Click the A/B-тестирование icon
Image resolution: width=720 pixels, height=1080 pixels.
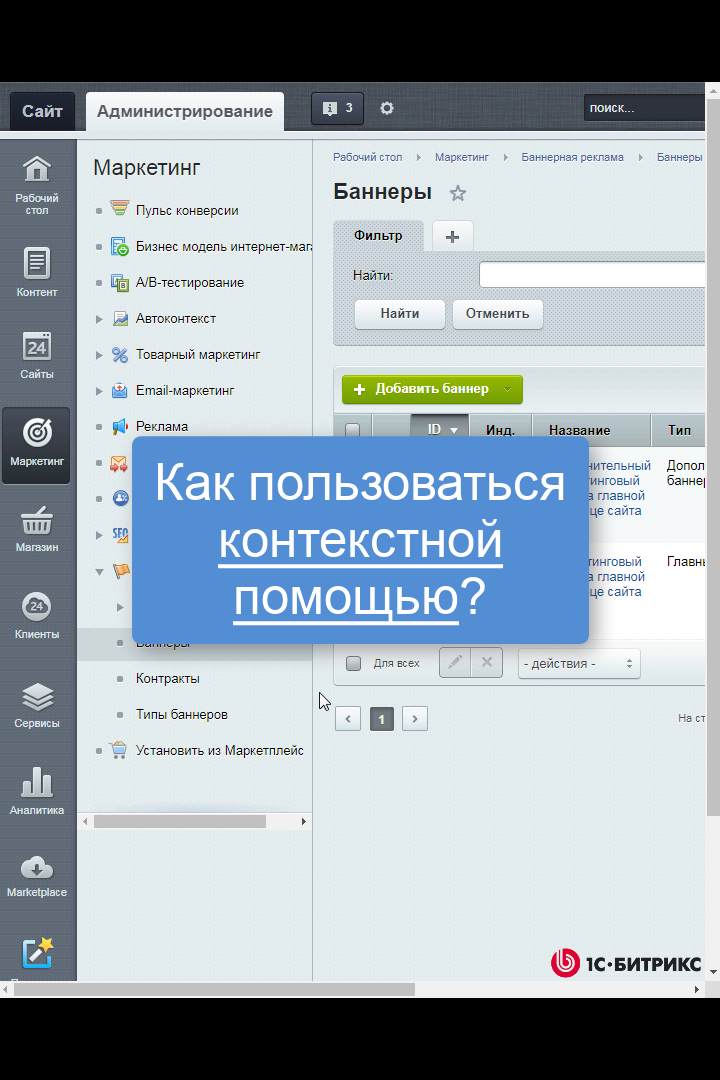click(120, 282)
